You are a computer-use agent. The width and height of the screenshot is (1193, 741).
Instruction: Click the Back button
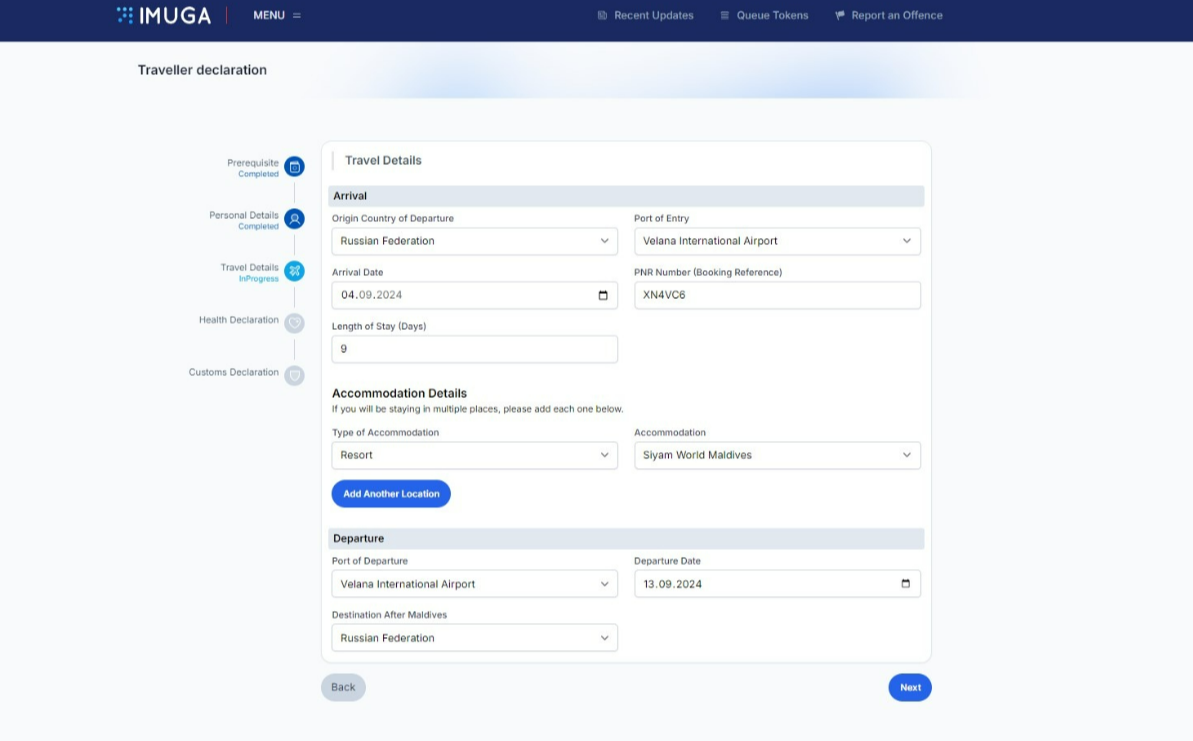[343, 687]
